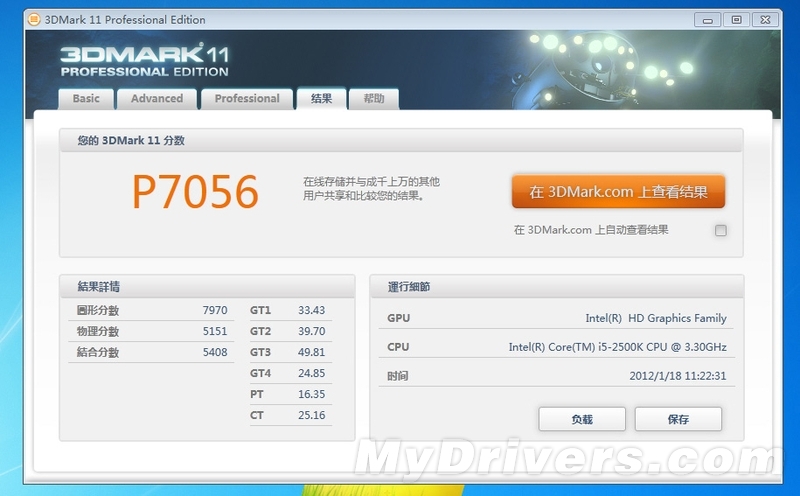
Task: Enable automatic result viewing on 3DMark.com checkbox
Action: [x=721, y=231]
